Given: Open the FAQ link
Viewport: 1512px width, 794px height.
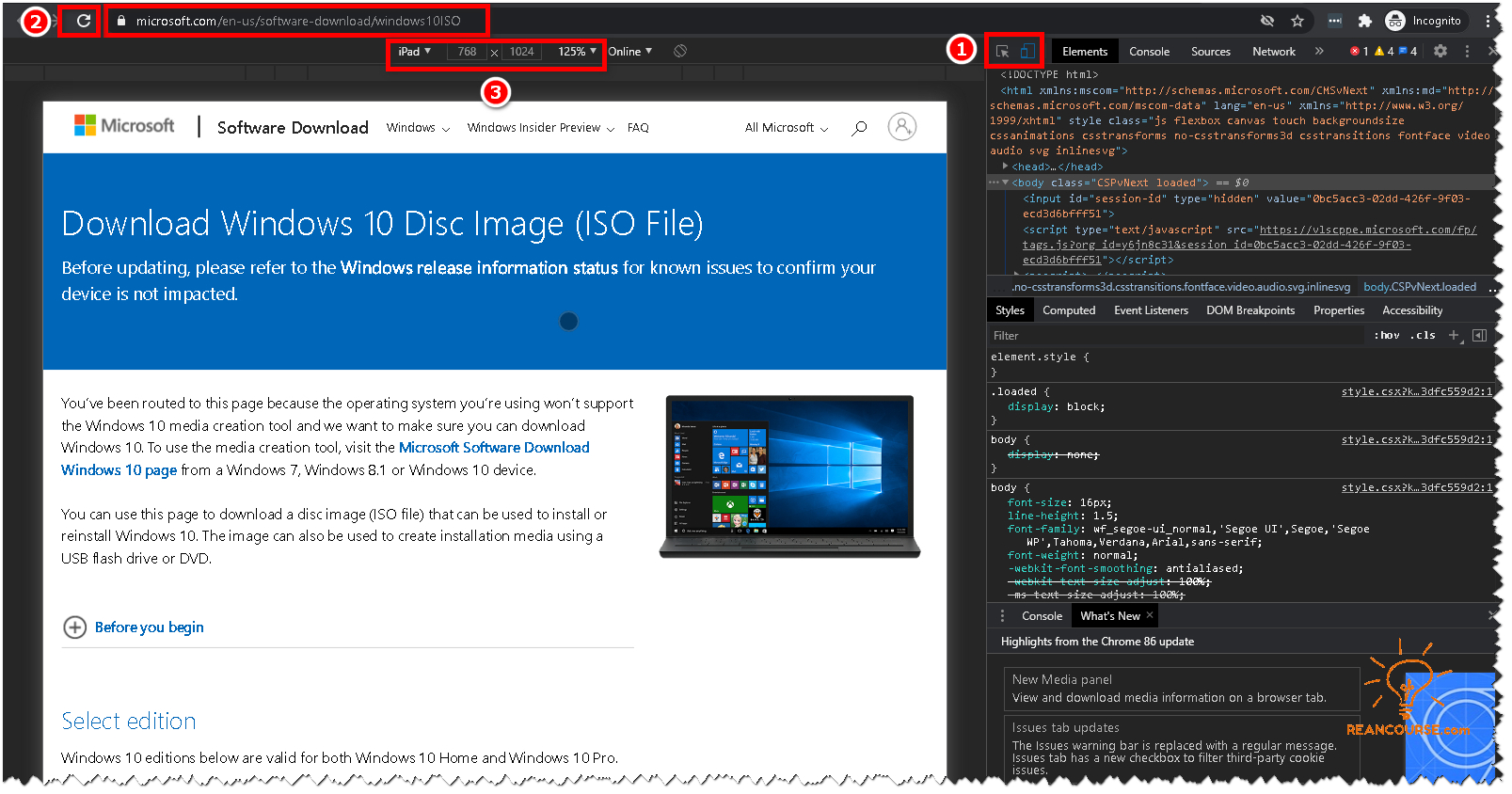Looking at the screenshot, I should [638, 128].
